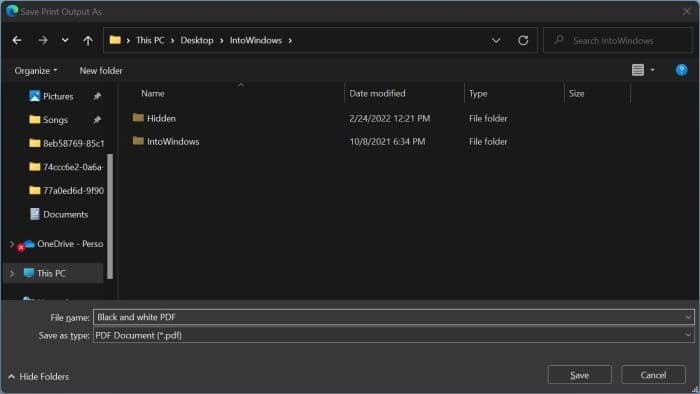Expand chevron after IntoWindows breadcrumb
This screenshot has height=394, width=700.
(290, 41)
